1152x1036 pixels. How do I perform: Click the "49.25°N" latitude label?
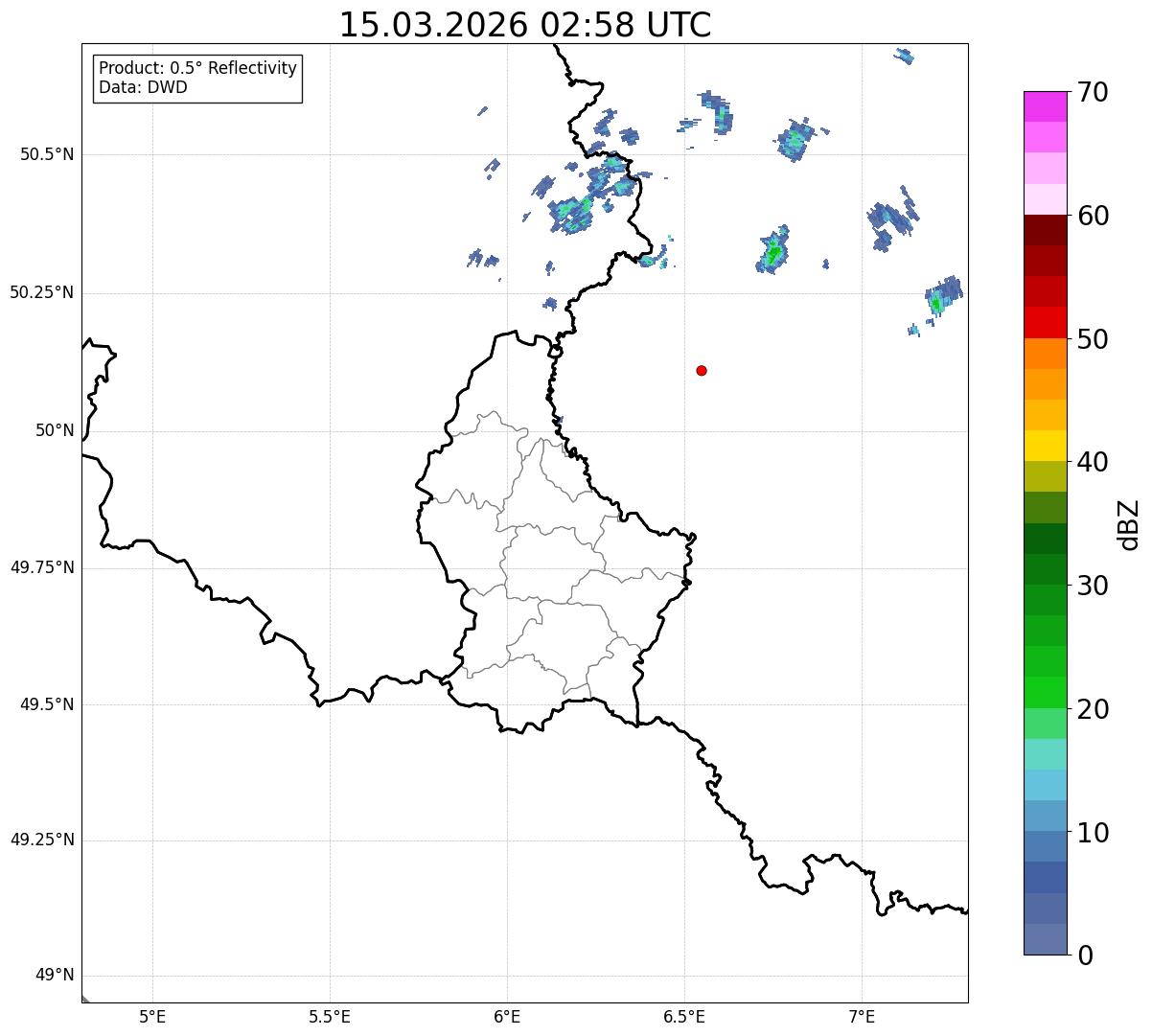coord(41,840)
